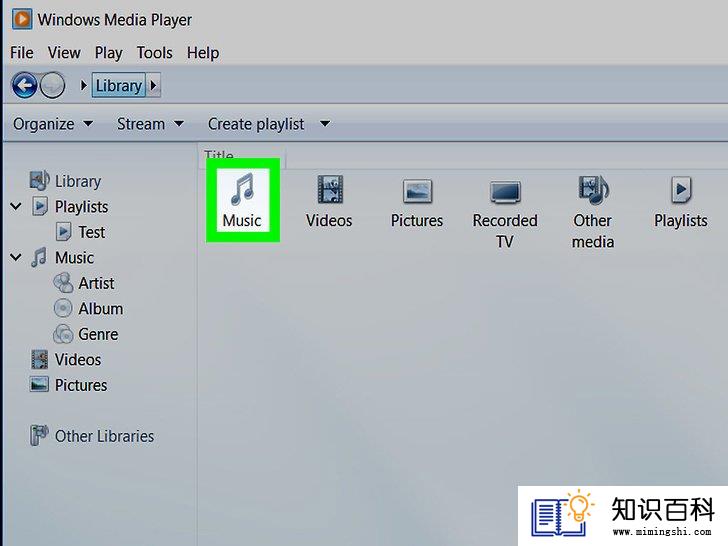
Task: Open the Create playlist dropdown arrow
Action: pyautogui.click(x=325, y=124)
